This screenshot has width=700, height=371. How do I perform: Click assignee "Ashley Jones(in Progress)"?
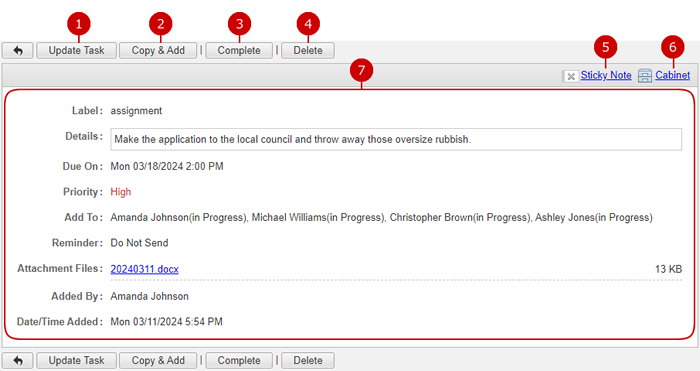594,217
